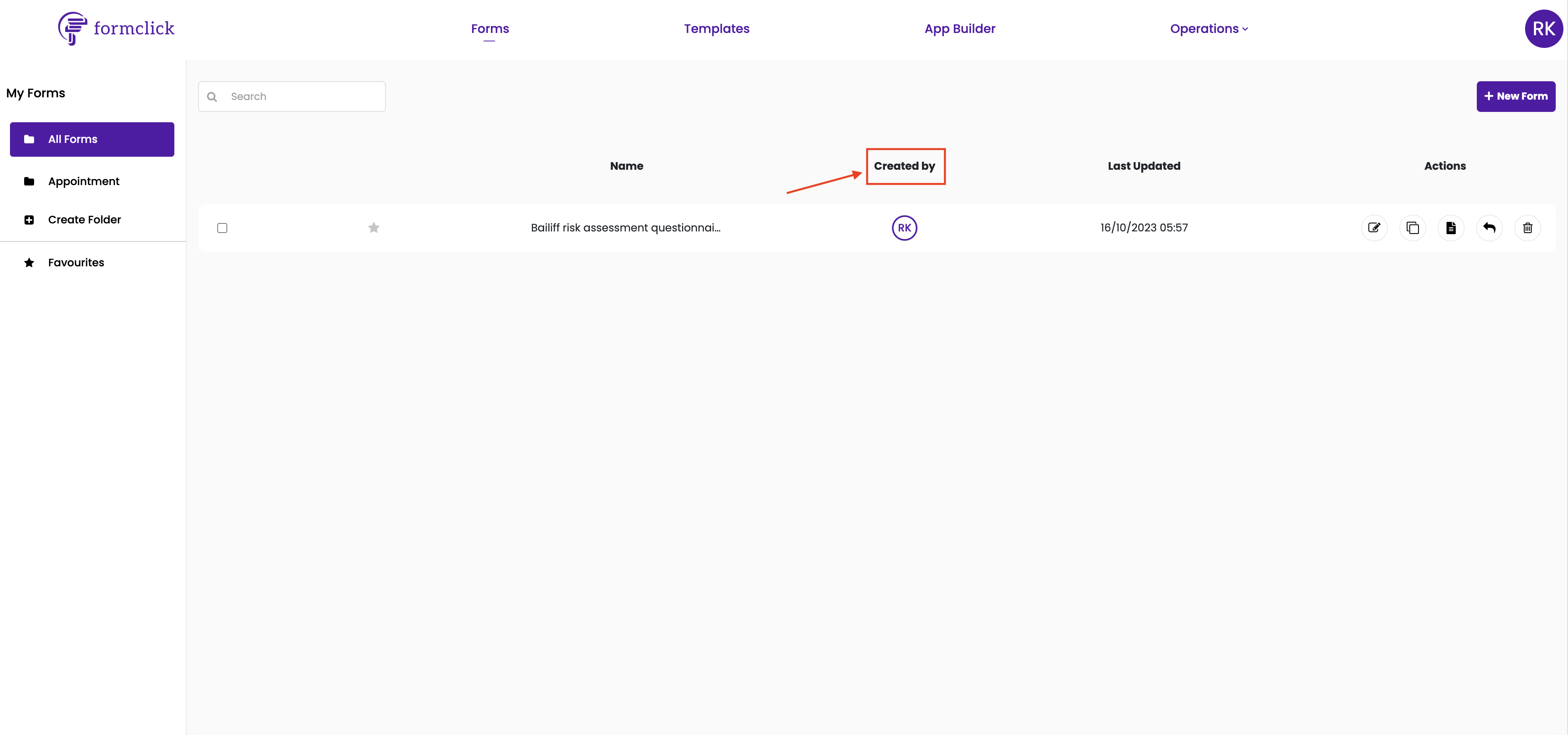Select All Forms in sidebar
Viewport: 1568px width, 735px height.
coord(92,139)
